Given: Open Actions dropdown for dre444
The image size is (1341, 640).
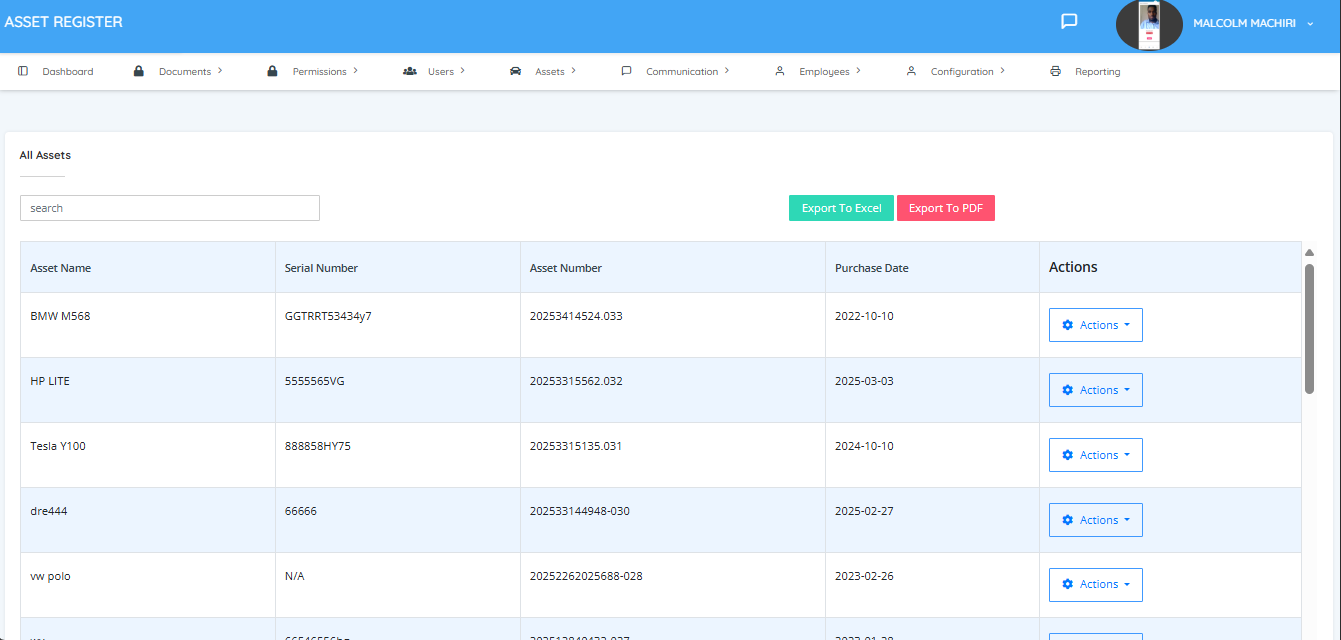Looking at the screenshot, I should (1096, 520).
